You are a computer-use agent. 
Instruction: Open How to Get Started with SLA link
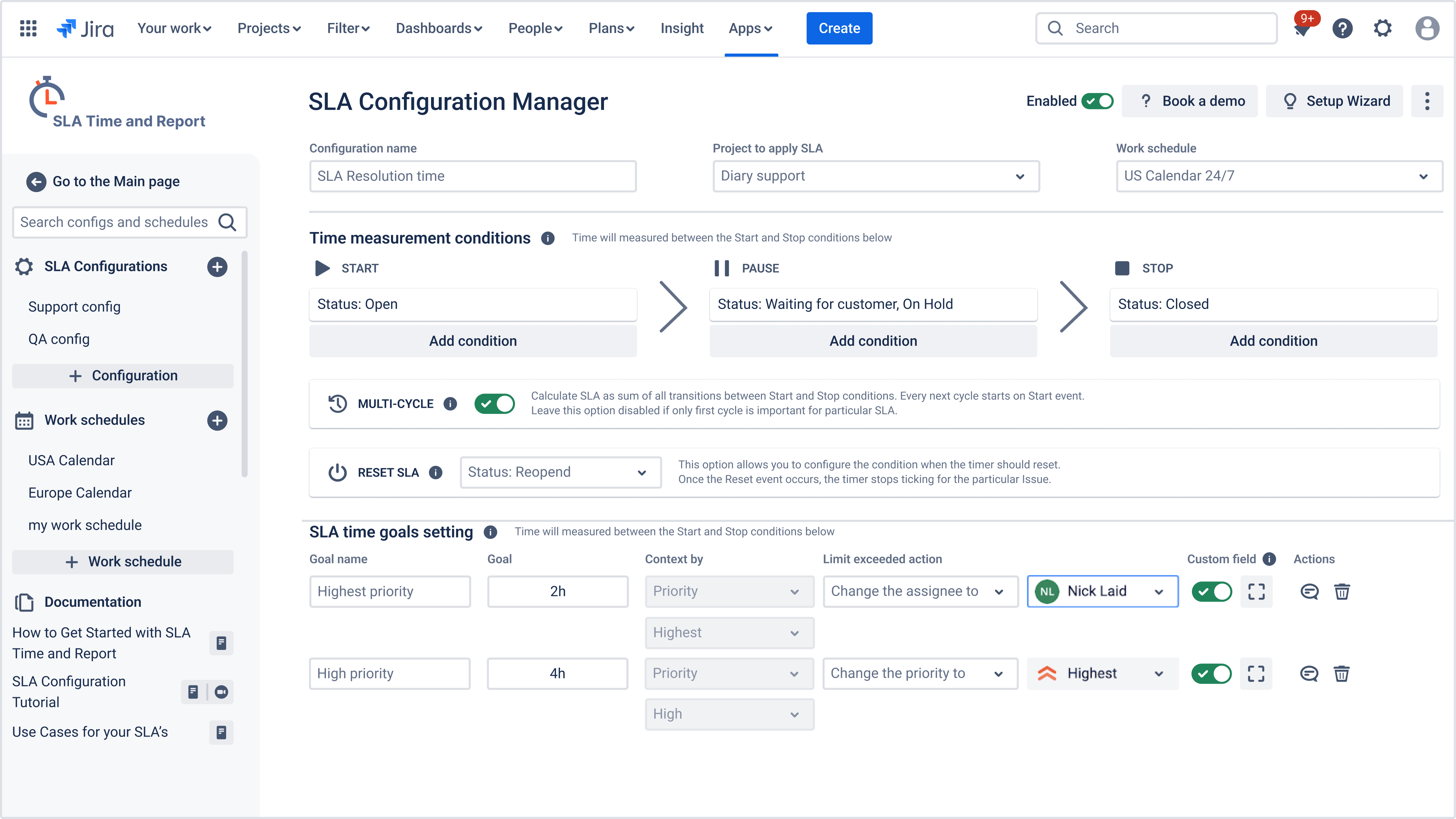101,643
